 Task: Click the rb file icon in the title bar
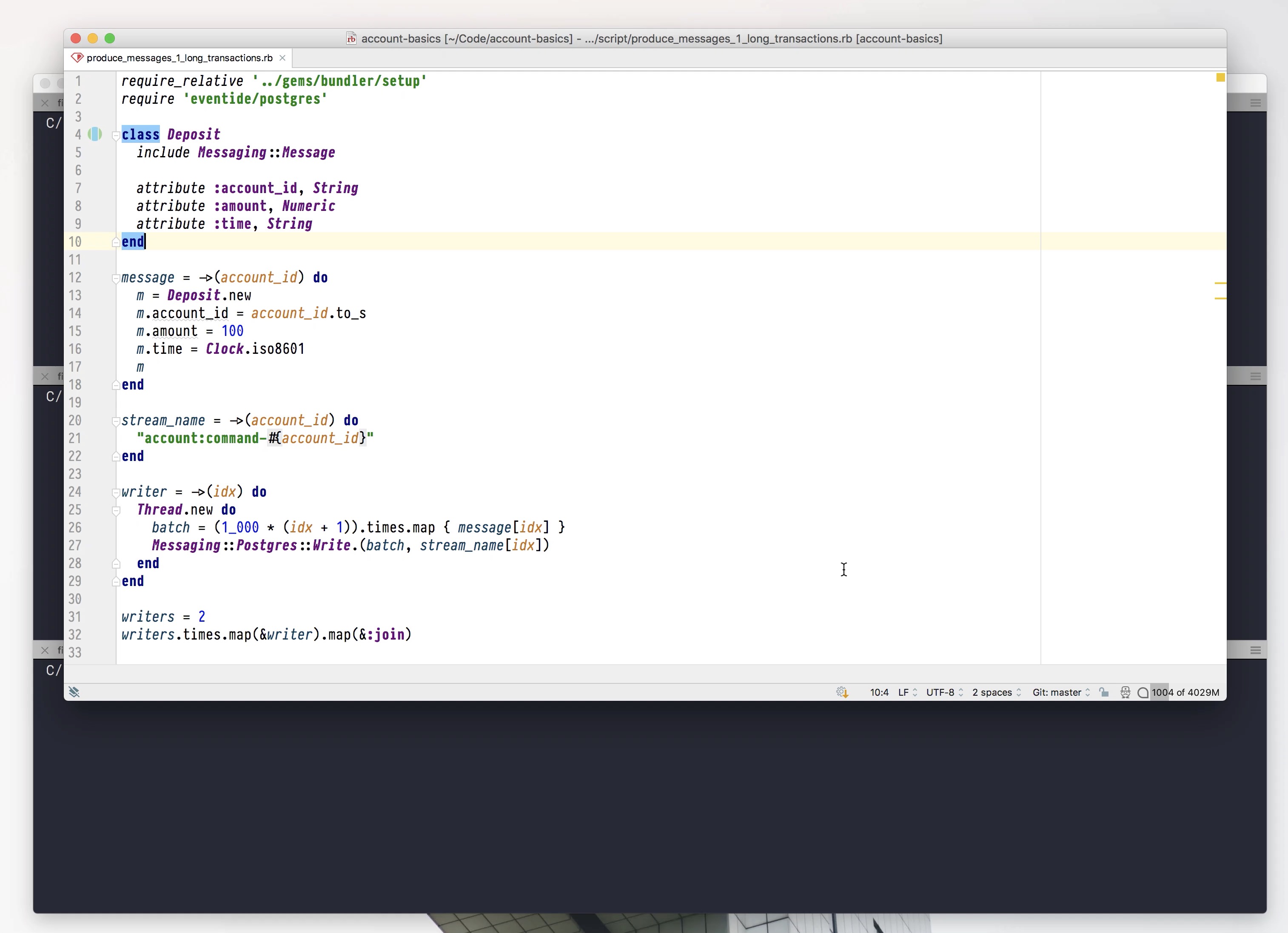point(351,38)
